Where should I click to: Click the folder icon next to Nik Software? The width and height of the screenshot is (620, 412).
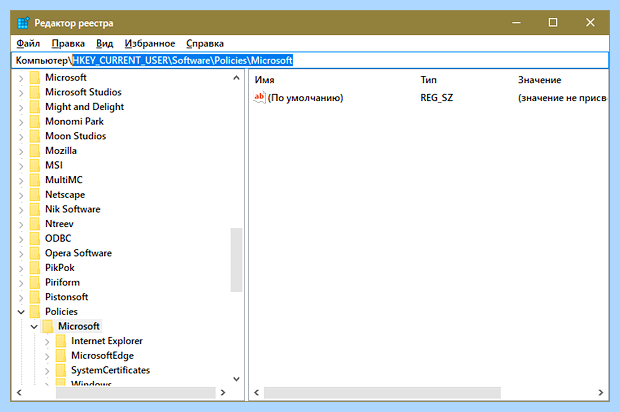(x=35, y=209)
